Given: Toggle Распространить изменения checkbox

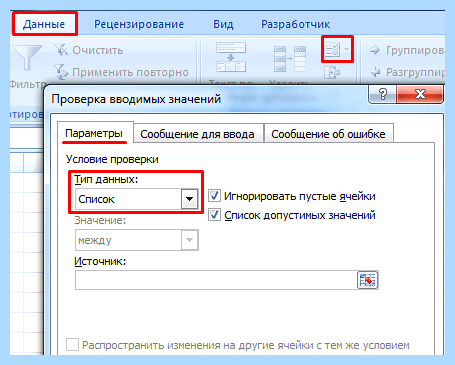Looking at the screenshot, I should [72, 345].
